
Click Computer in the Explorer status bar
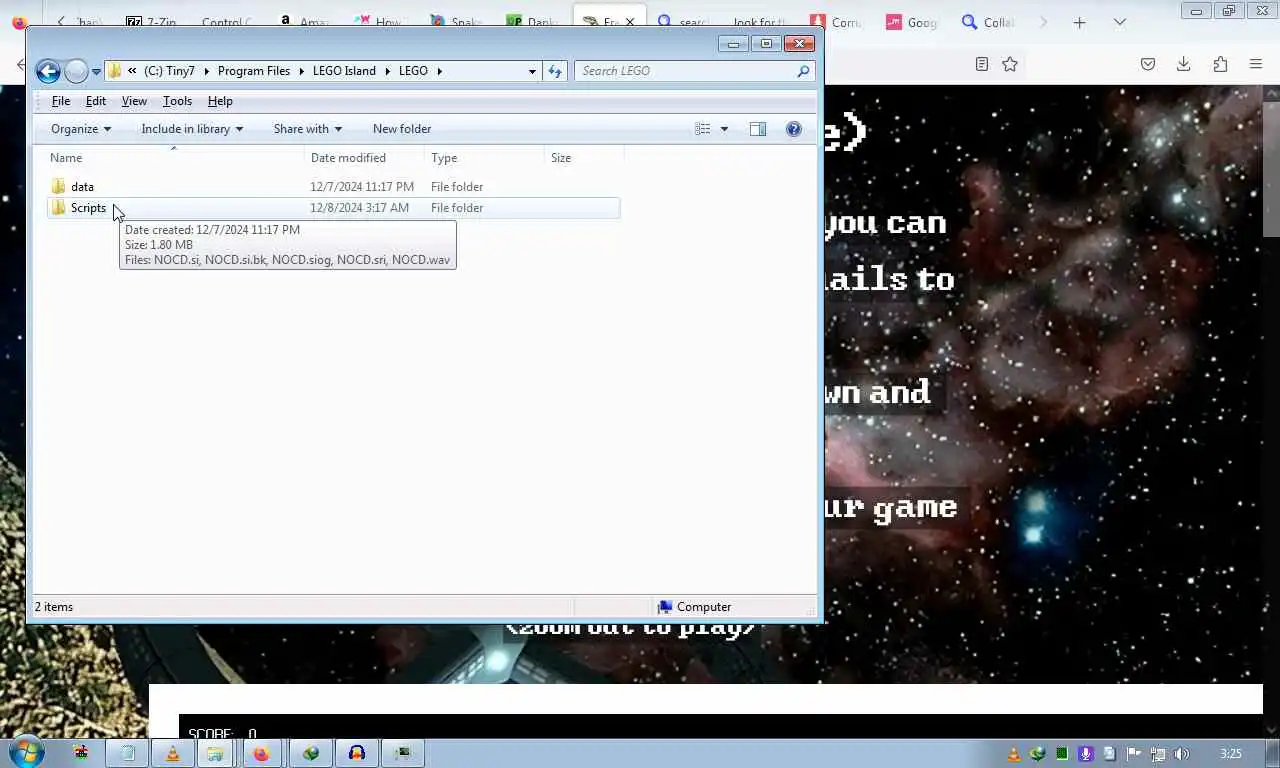(694, 607)
